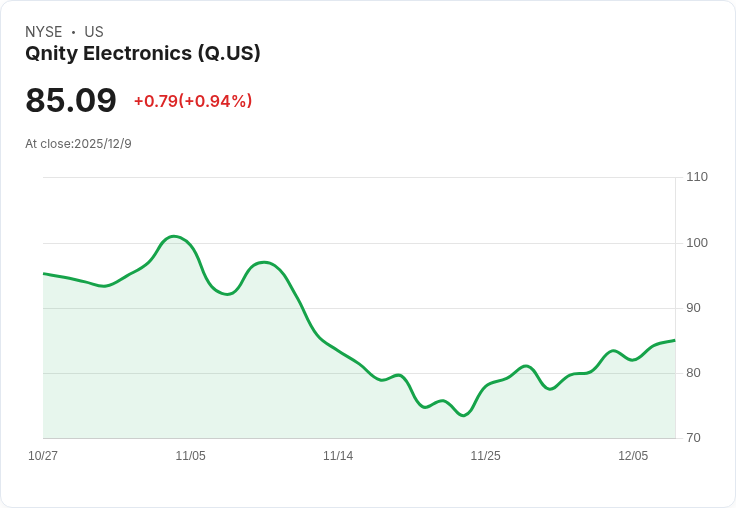Select the 85.09 current price
Viewport: 736px width, 508px height.
pos(71,100)
